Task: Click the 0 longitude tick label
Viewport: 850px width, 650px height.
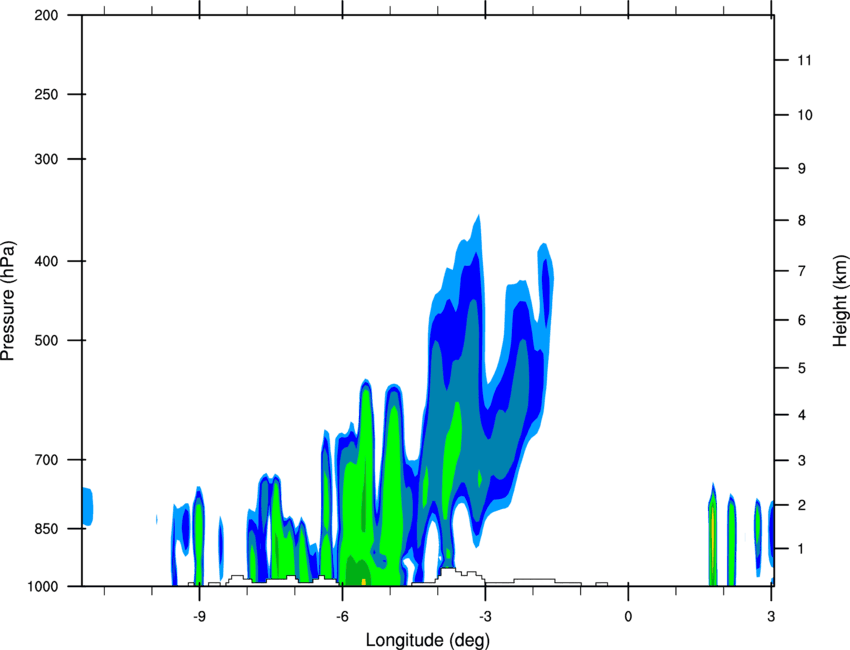Action: [628, 617]
